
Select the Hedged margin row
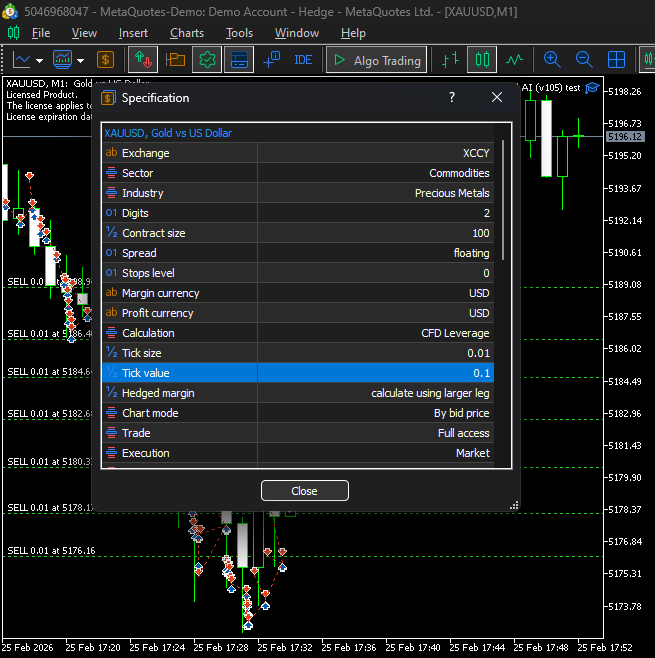[x=298, y=393]
